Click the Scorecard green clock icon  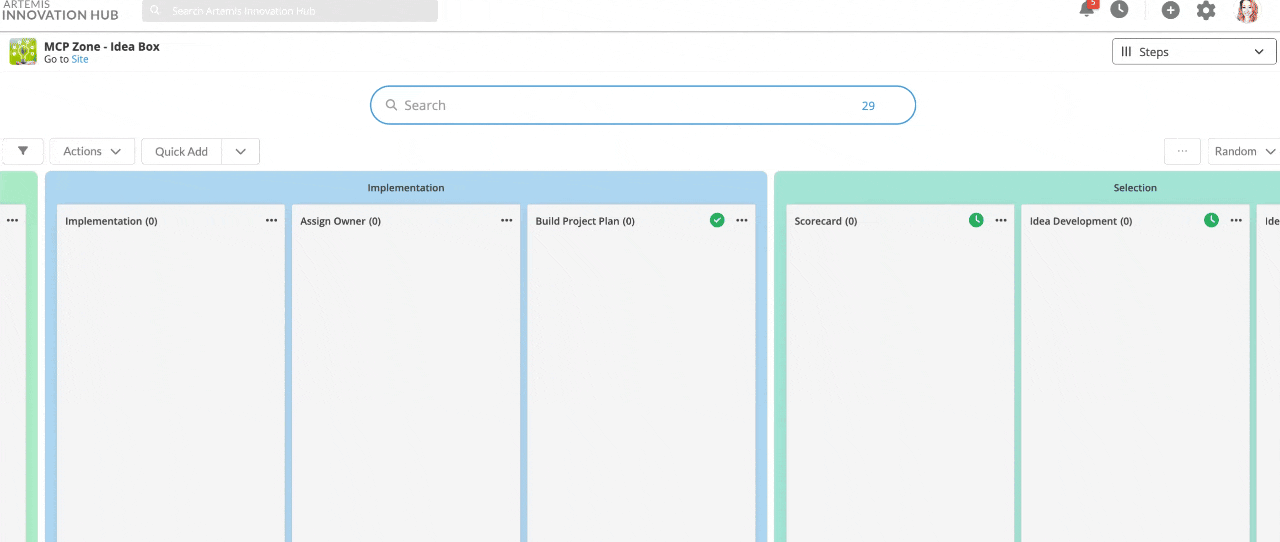(x=976, y=220)
